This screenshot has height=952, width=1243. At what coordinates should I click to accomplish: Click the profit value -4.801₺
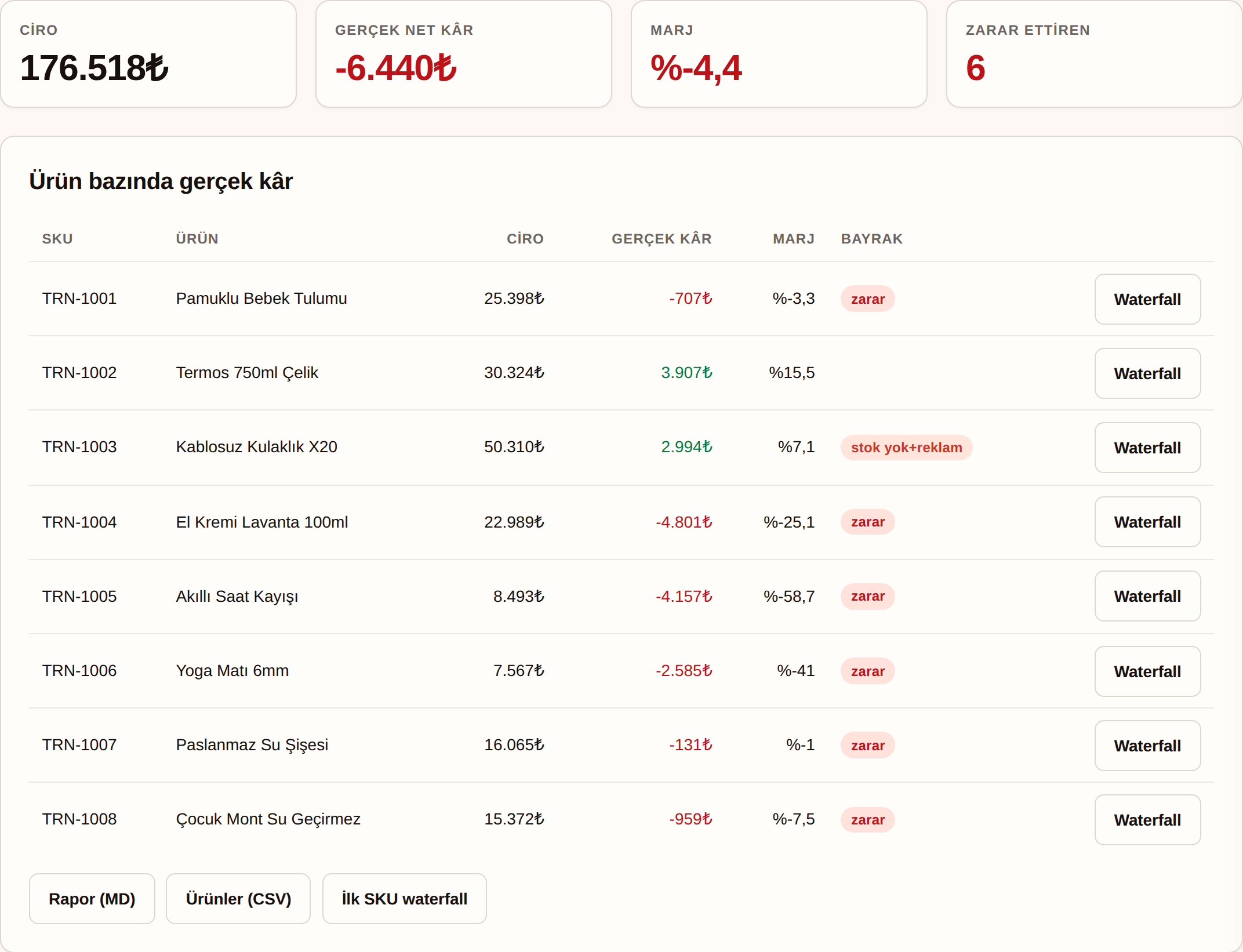click(x=684, y=522)
